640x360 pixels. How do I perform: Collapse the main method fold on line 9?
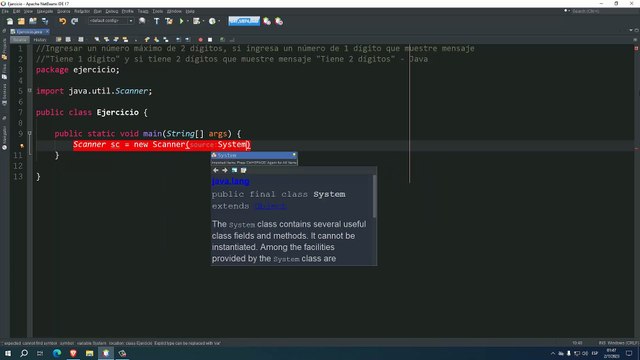point(29,133)
